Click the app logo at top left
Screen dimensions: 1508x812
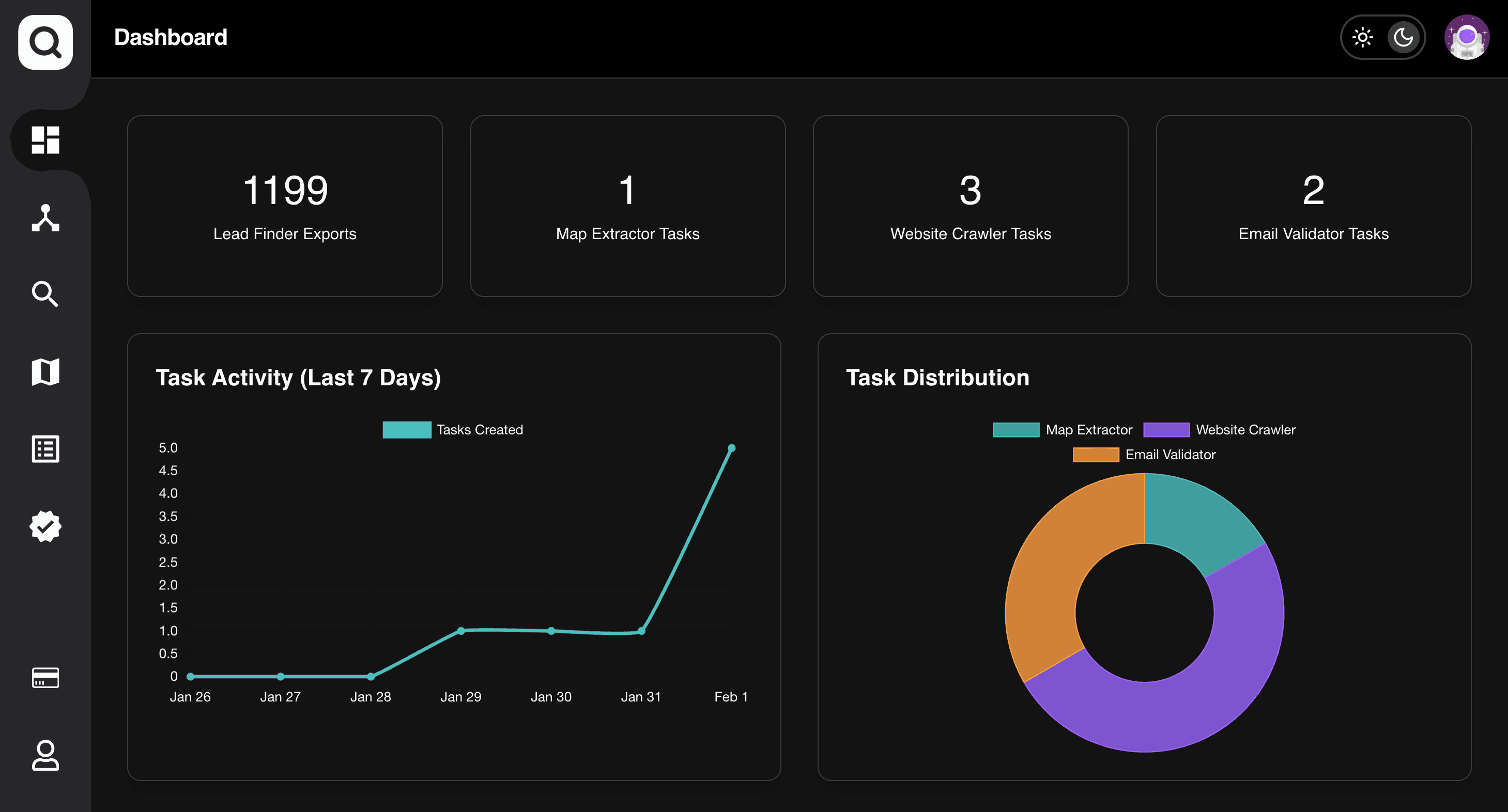click(45, 42)
